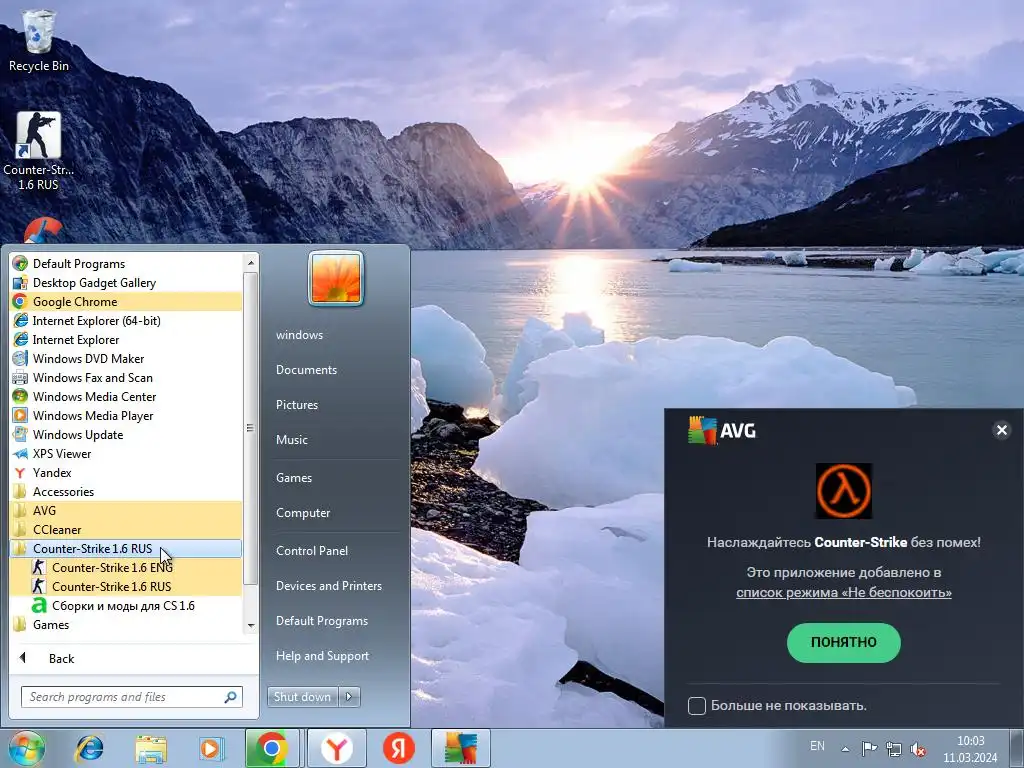Open Control Panel from the Start menu
Viewport: 1024px width, 768px height.
click(x=312, y=551)
